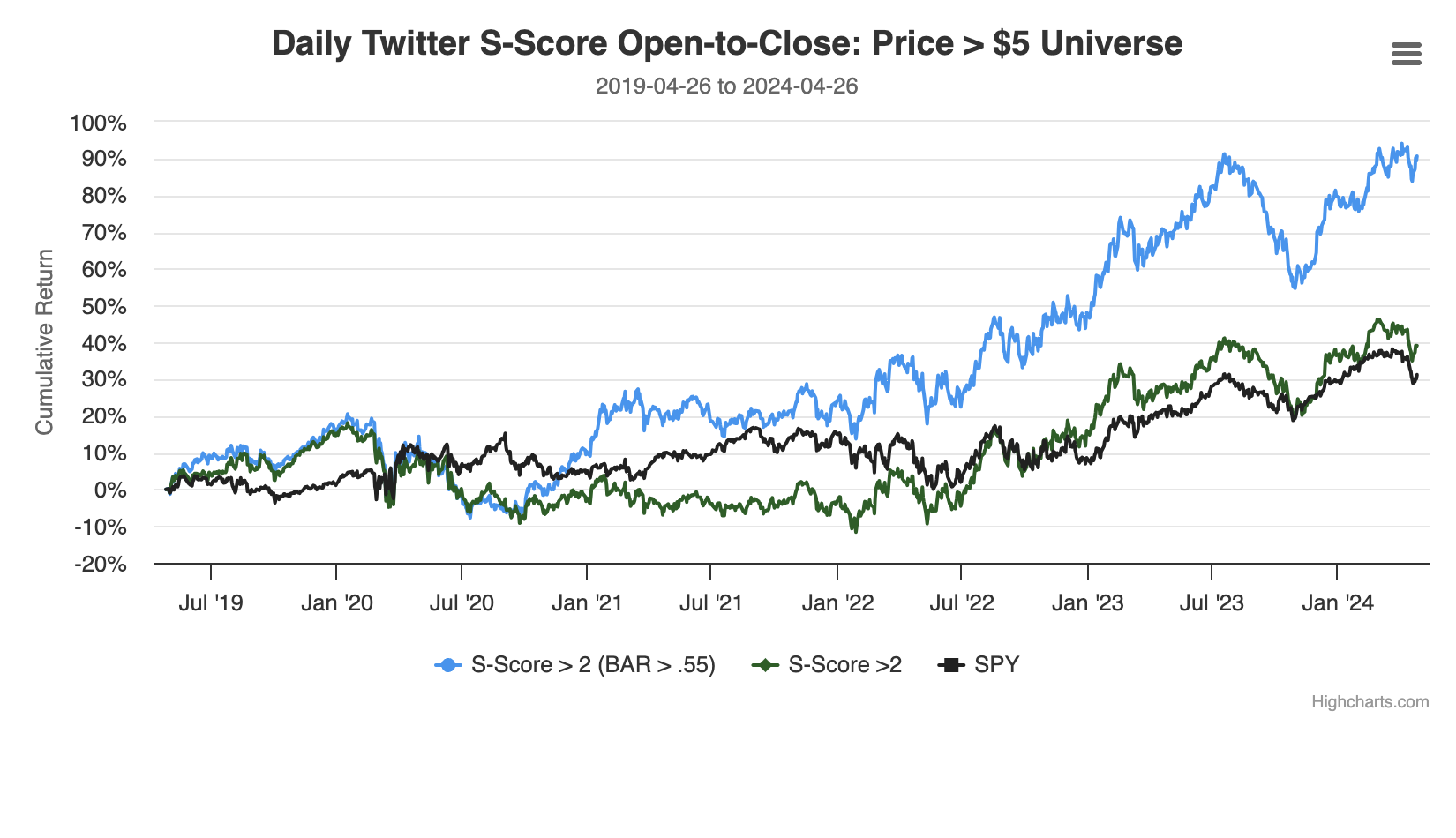Click the Jan '24 x-axis label
Image resolution: width=1456 pixels, height=838 pixels.
(x=1338, y=603)
